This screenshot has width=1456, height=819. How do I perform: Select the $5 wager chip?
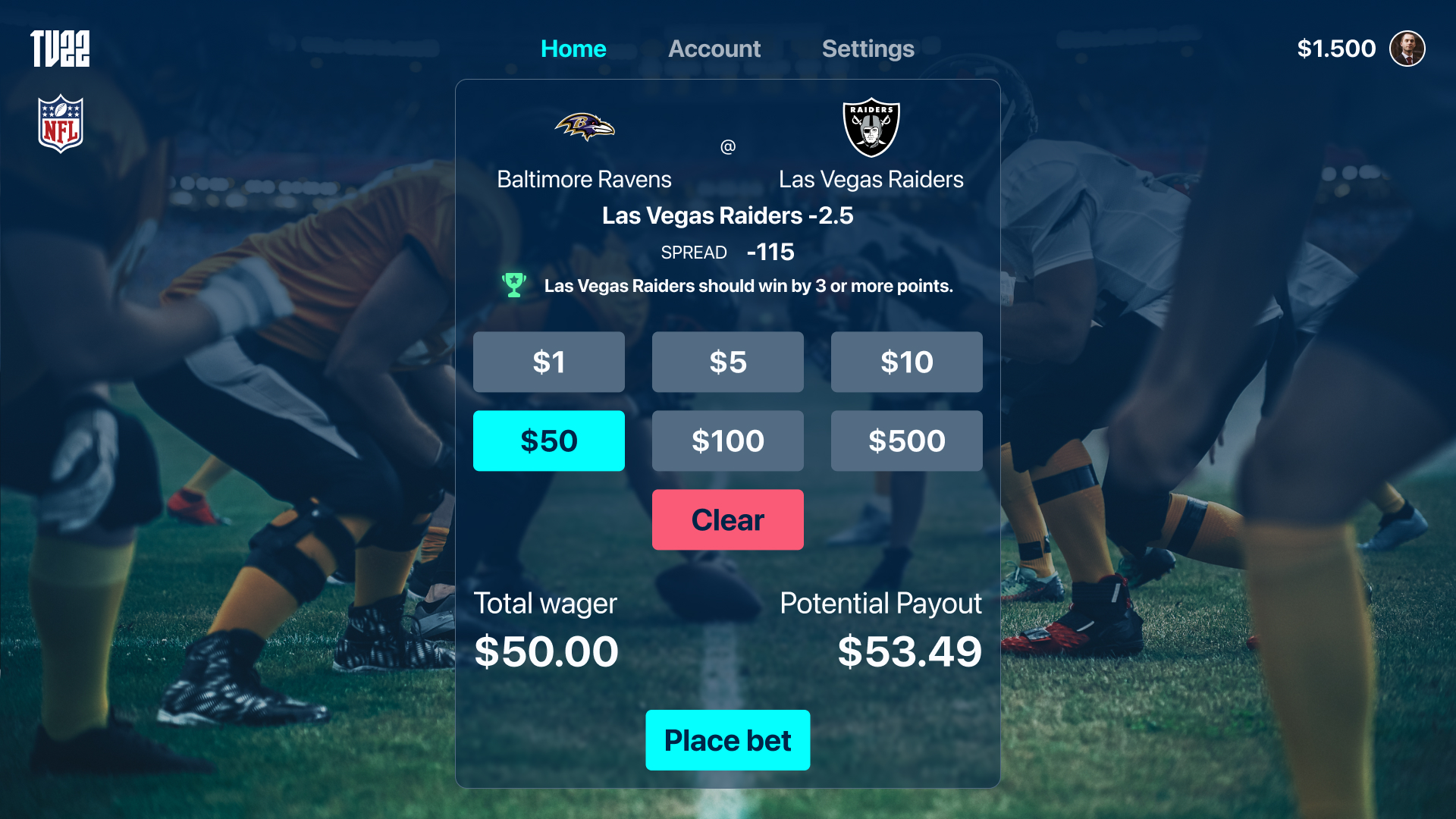728,362
